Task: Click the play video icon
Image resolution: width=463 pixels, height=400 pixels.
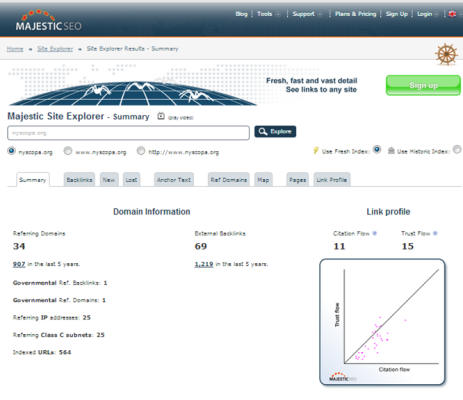Action: click(x=161, y=116)
